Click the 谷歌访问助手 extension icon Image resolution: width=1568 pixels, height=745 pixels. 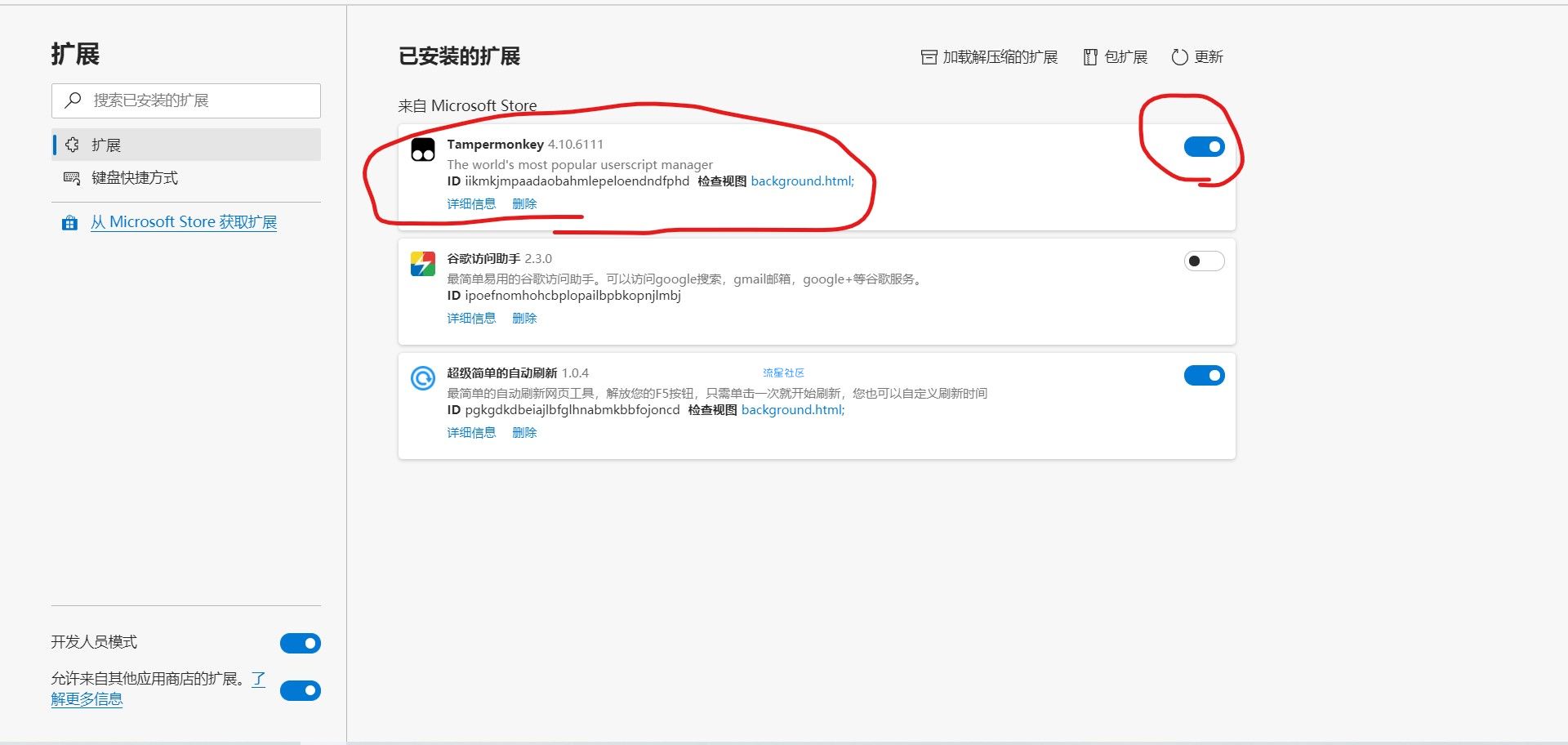pos(422,264)
